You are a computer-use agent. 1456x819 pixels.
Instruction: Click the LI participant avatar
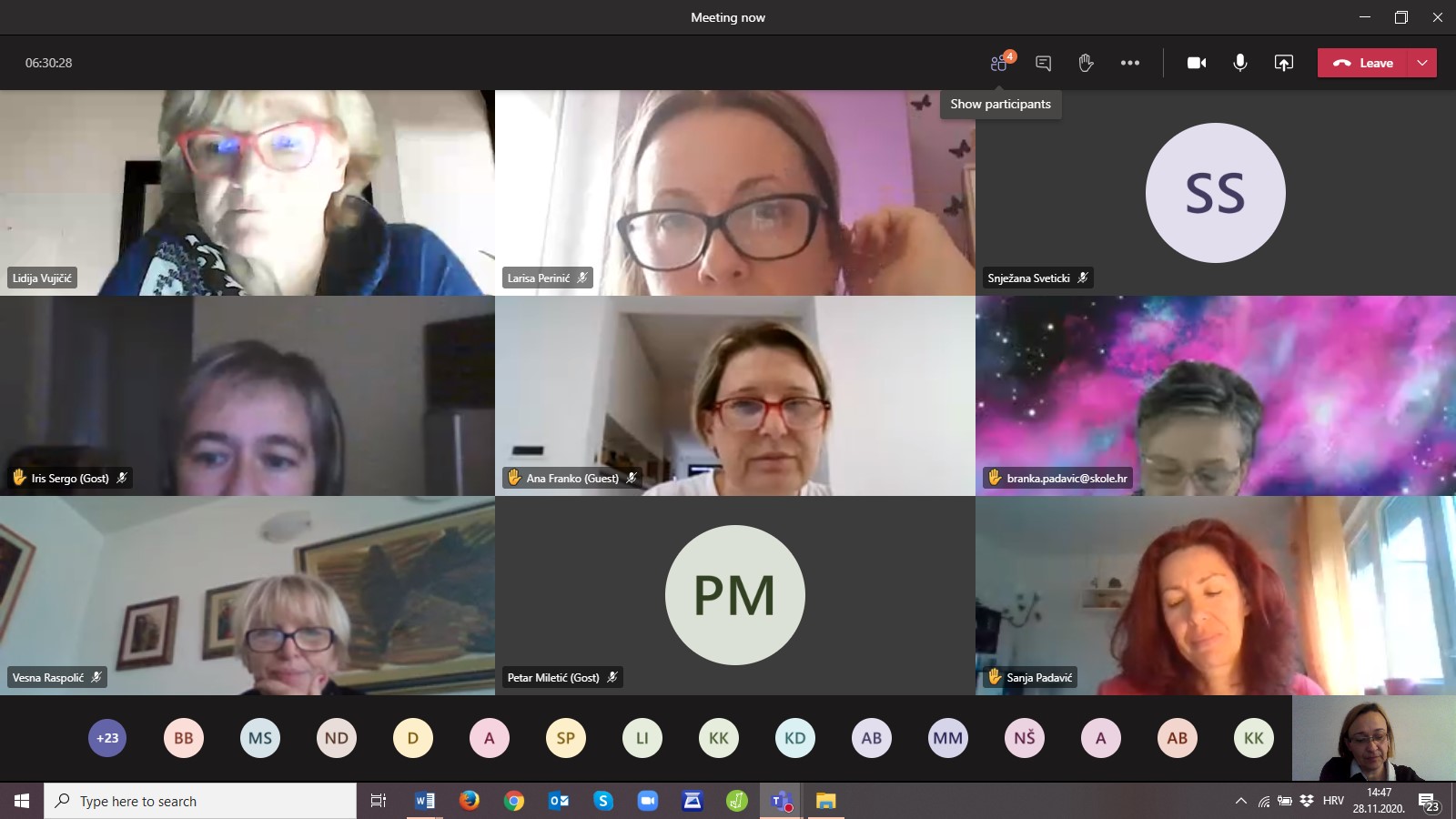[642, 738]
